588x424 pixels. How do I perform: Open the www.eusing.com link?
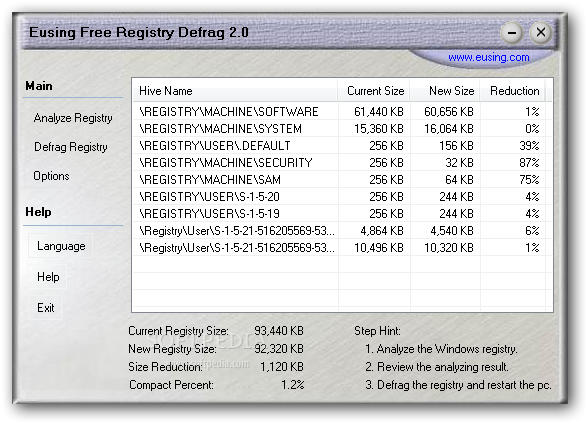point(489,57)
